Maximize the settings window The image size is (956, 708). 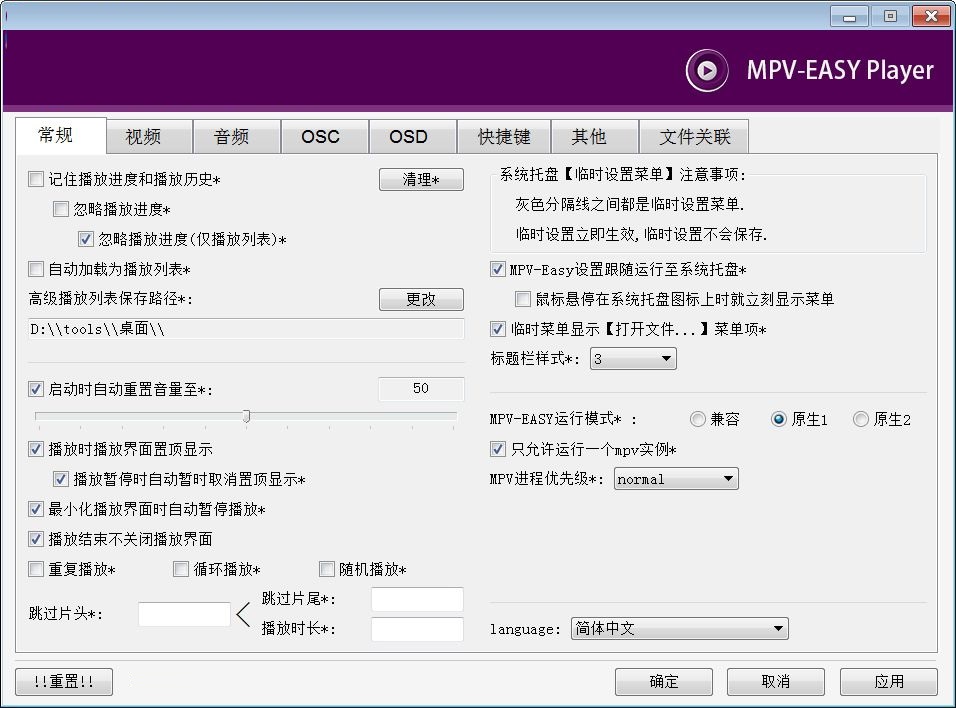point(890,16)
